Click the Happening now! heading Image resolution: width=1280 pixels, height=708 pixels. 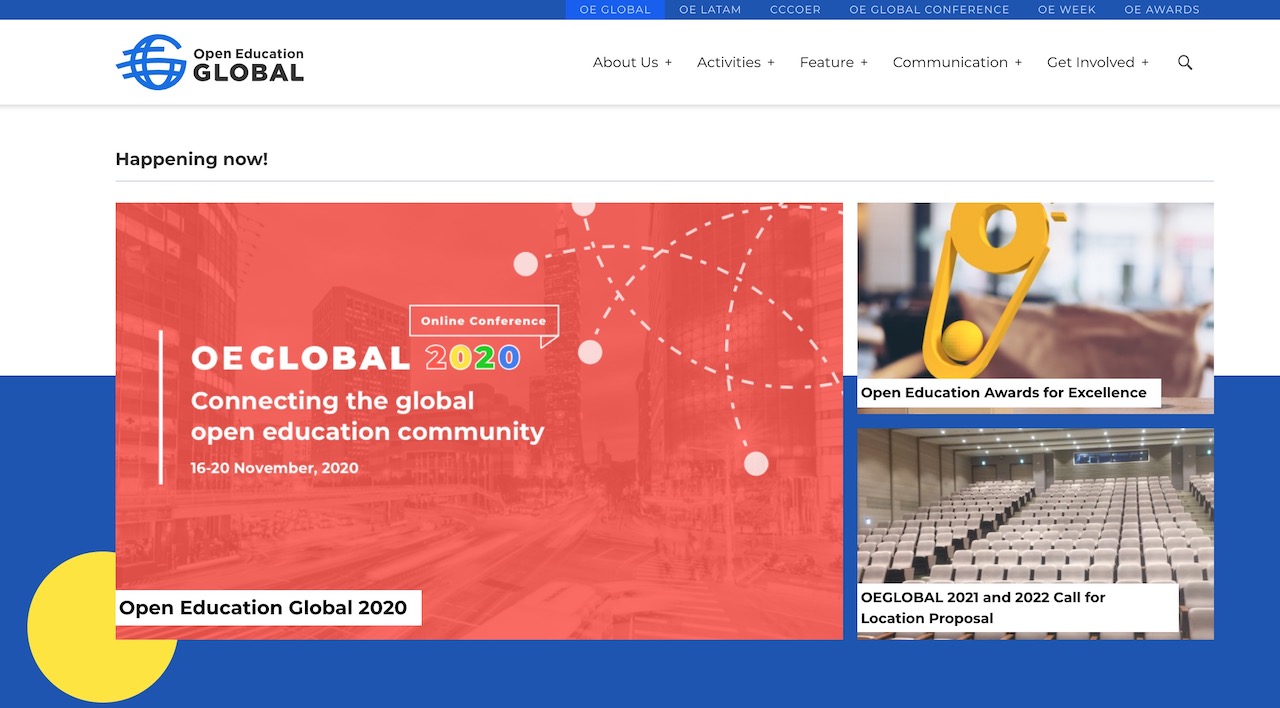click(x=192, y=159)
